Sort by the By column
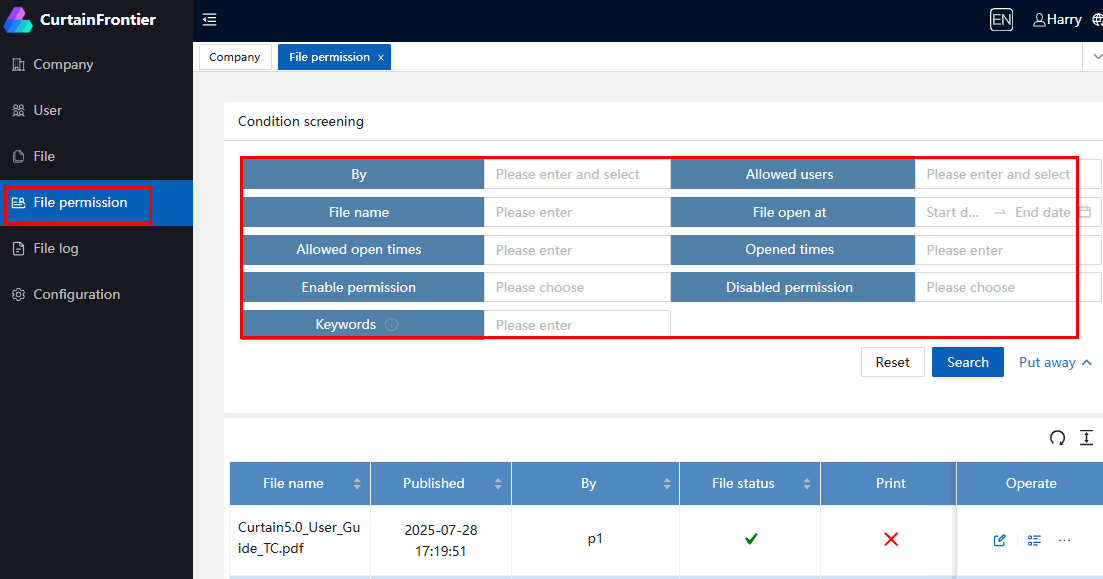 [x=667, y=483]
